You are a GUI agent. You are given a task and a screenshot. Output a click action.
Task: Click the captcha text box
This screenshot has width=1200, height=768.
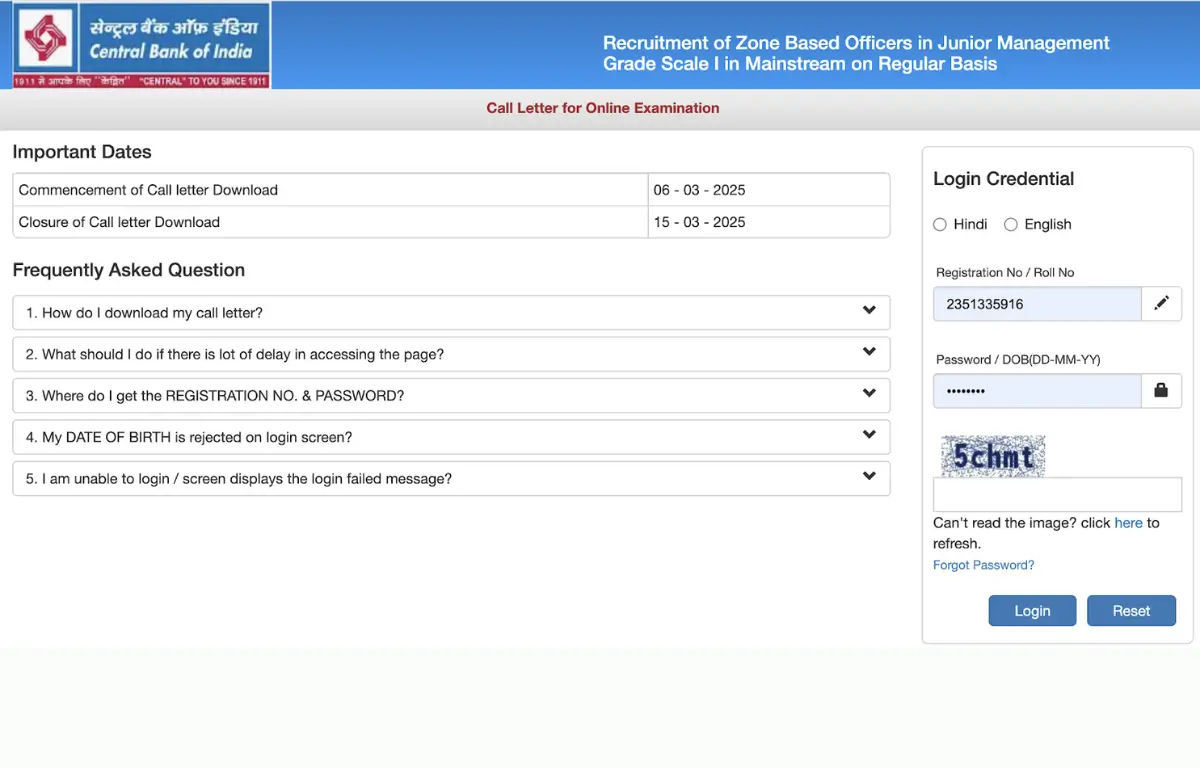click(1057, 495)
